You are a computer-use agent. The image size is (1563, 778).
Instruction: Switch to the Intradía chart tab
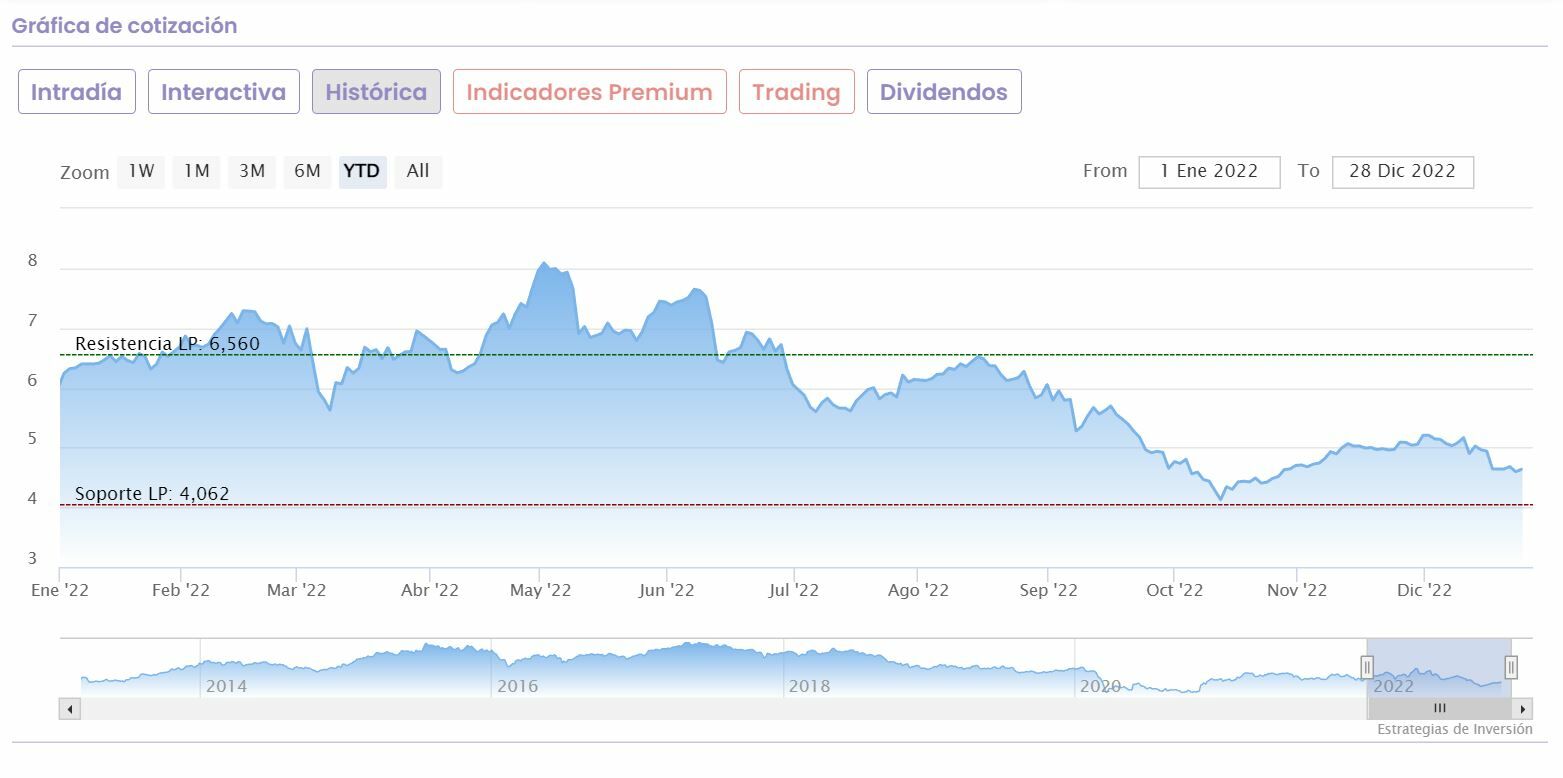pyautogui.click(x=77, y=92)
